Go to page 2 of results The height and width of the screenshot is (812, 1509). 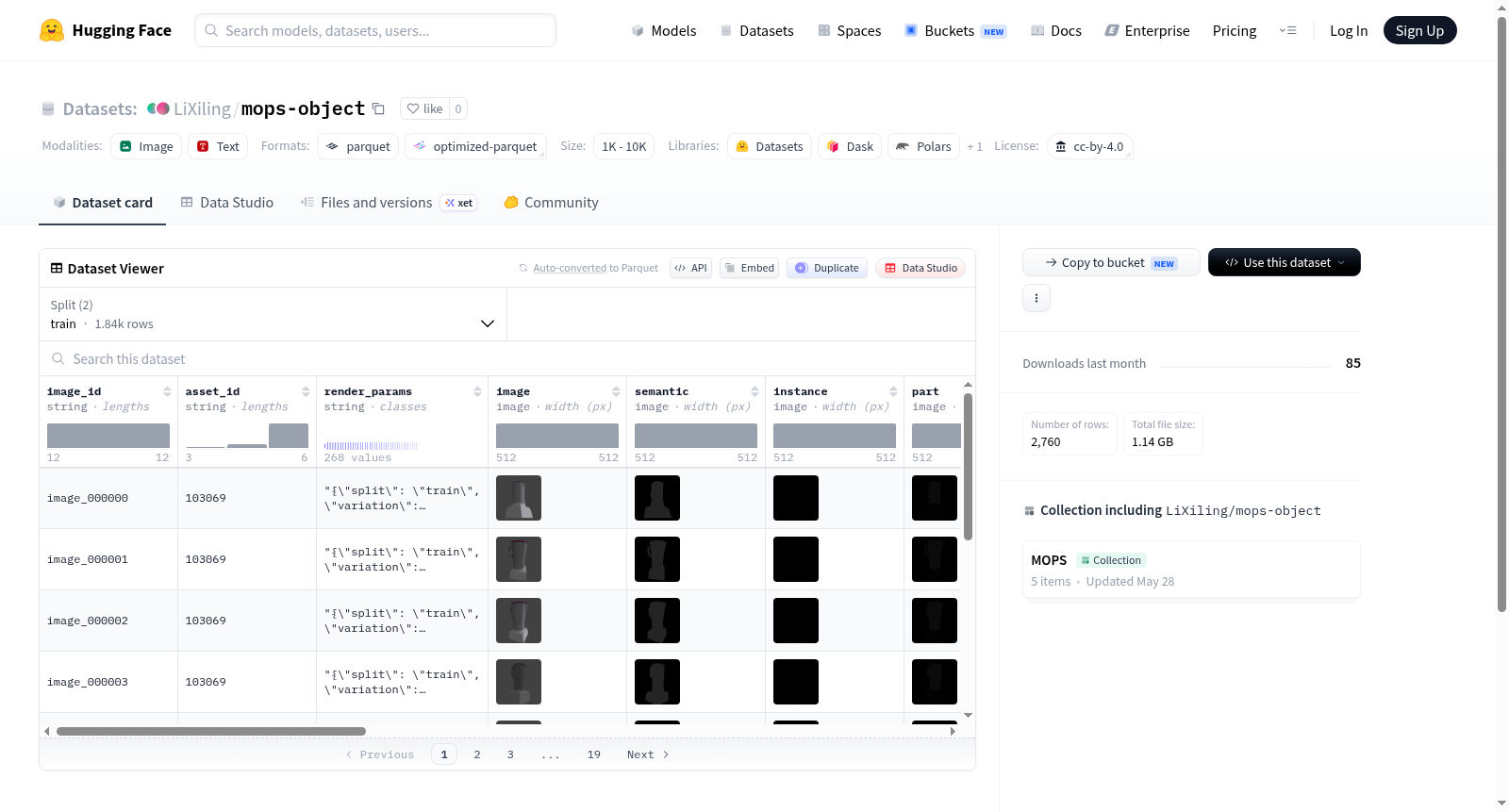pyautogui.click(x=477, y=754)
